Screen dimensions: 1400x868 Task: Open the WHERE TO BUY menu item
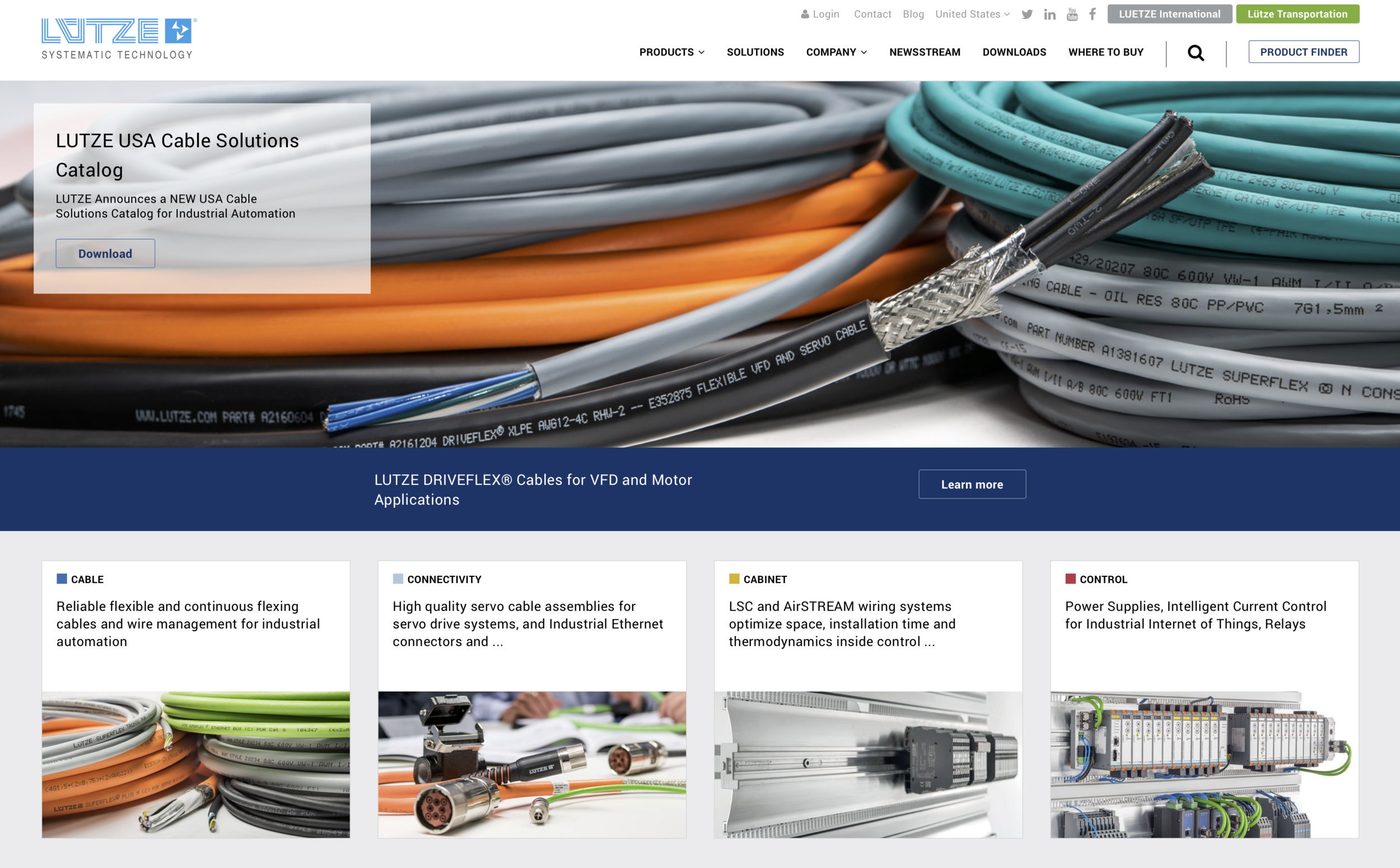1105,52
